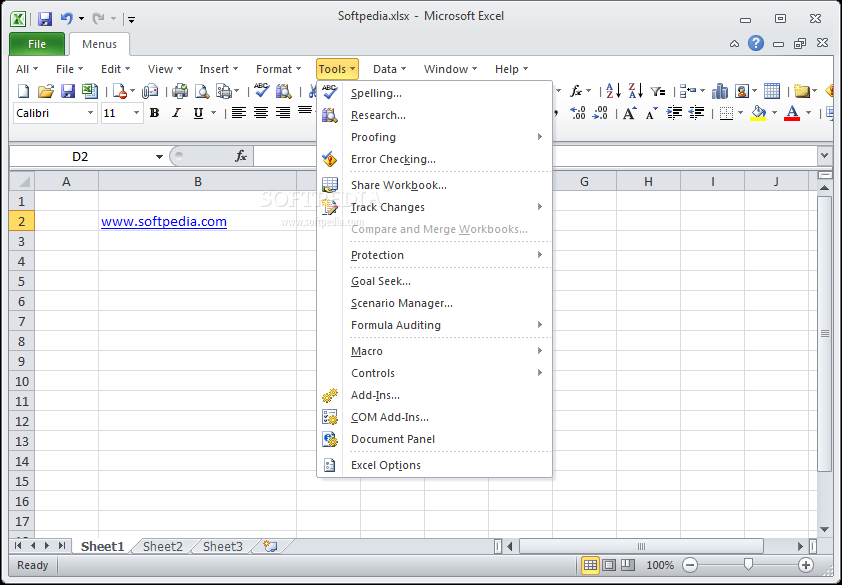Click Zoom Out minus button
Image resolution: width=842 pixels, height=585 pixels.
coord(690,565)
